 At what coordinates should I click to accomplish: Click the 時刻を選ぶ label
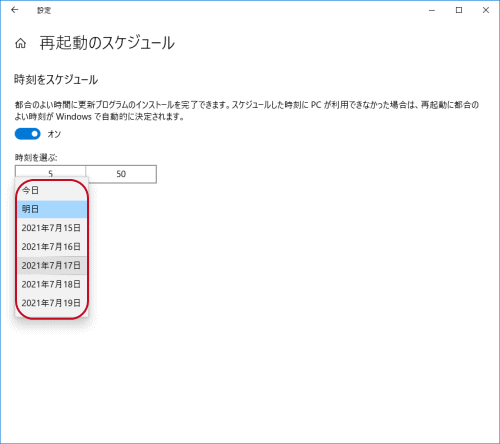click(x=36, y=157)
